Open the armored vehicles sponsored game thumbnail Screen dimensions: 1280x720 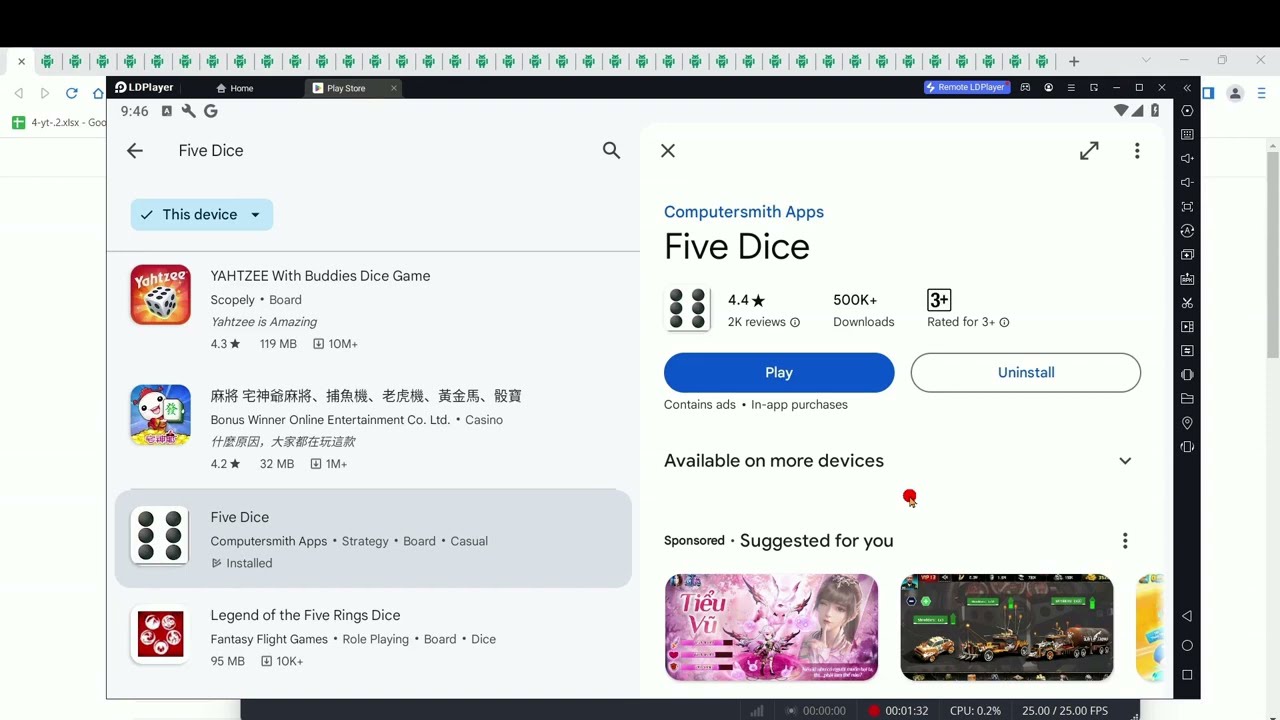(1007, 627)
